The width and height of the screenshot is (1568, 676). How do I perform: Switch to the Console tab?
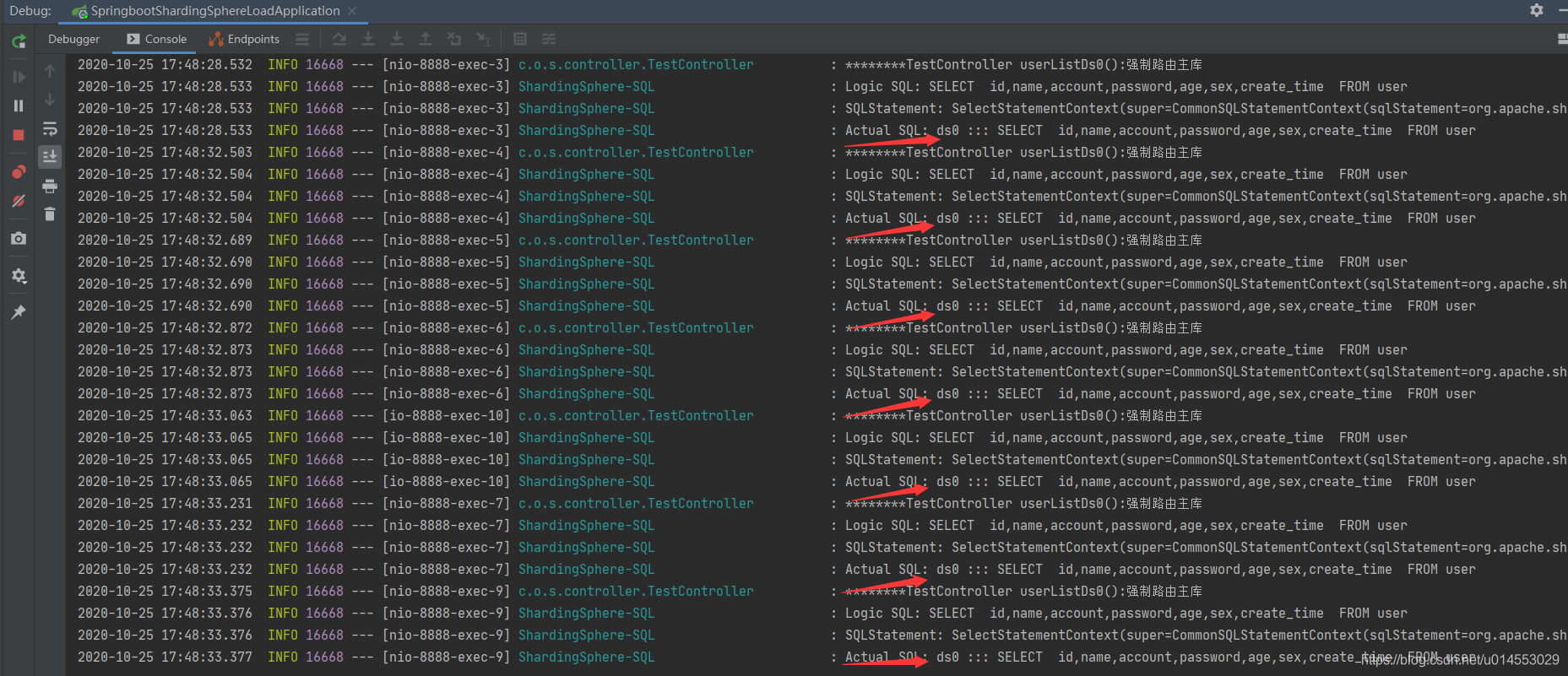click(x=157, y=39)
